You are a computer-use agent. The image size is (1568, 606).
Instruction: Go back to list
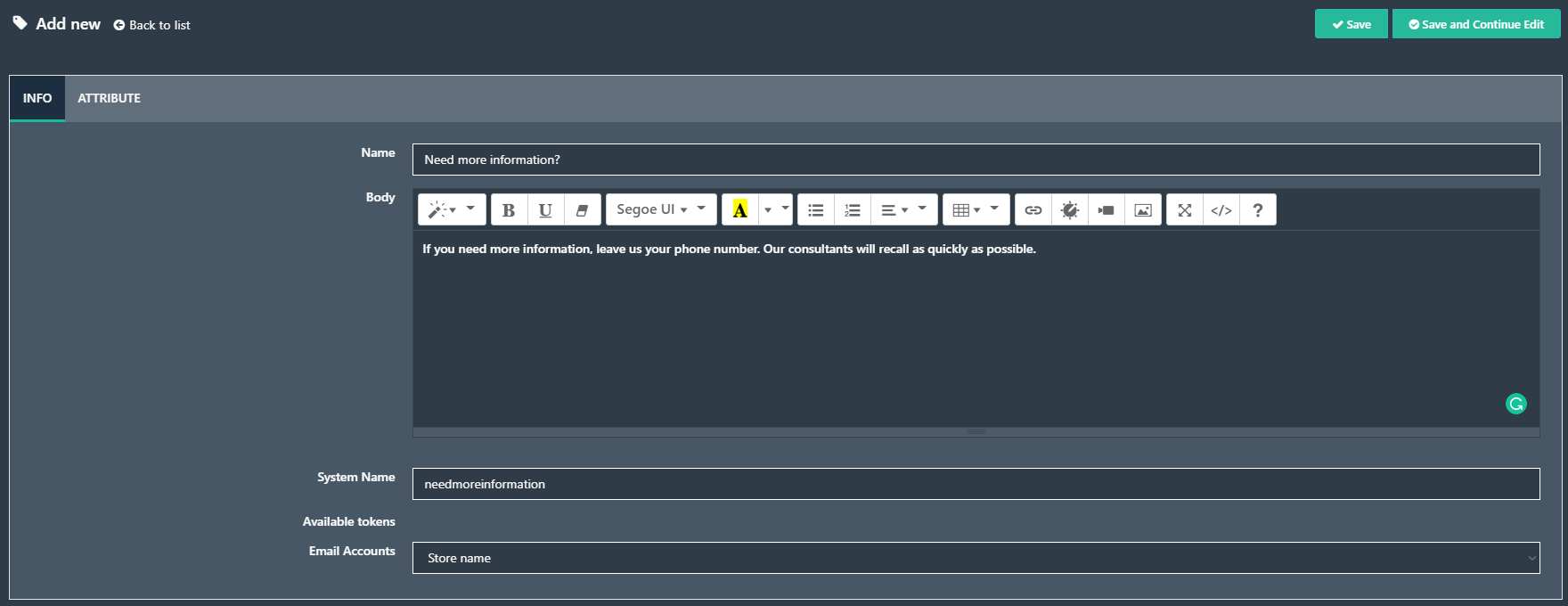tap(151, 25)
